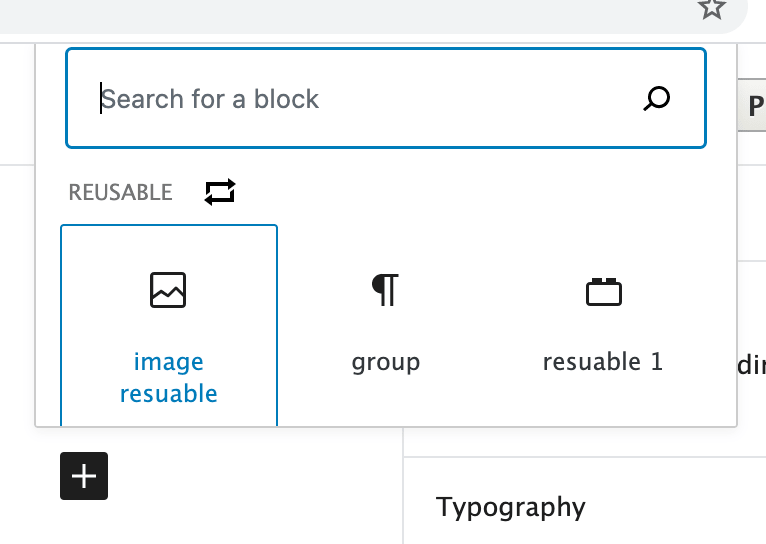
Task: Click the empty sidebar row above Typography
Action: 585,442
